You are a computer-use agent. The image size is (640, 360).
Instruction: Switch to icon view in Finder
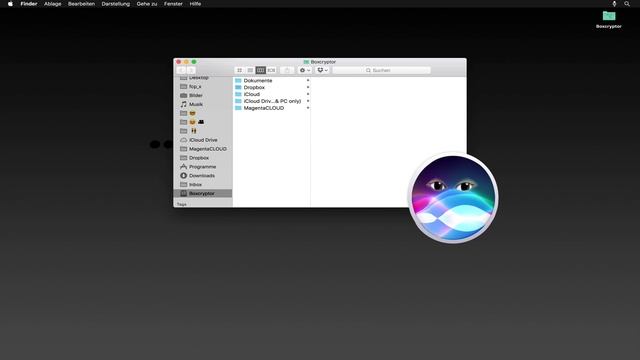click(x=240, y=70)
